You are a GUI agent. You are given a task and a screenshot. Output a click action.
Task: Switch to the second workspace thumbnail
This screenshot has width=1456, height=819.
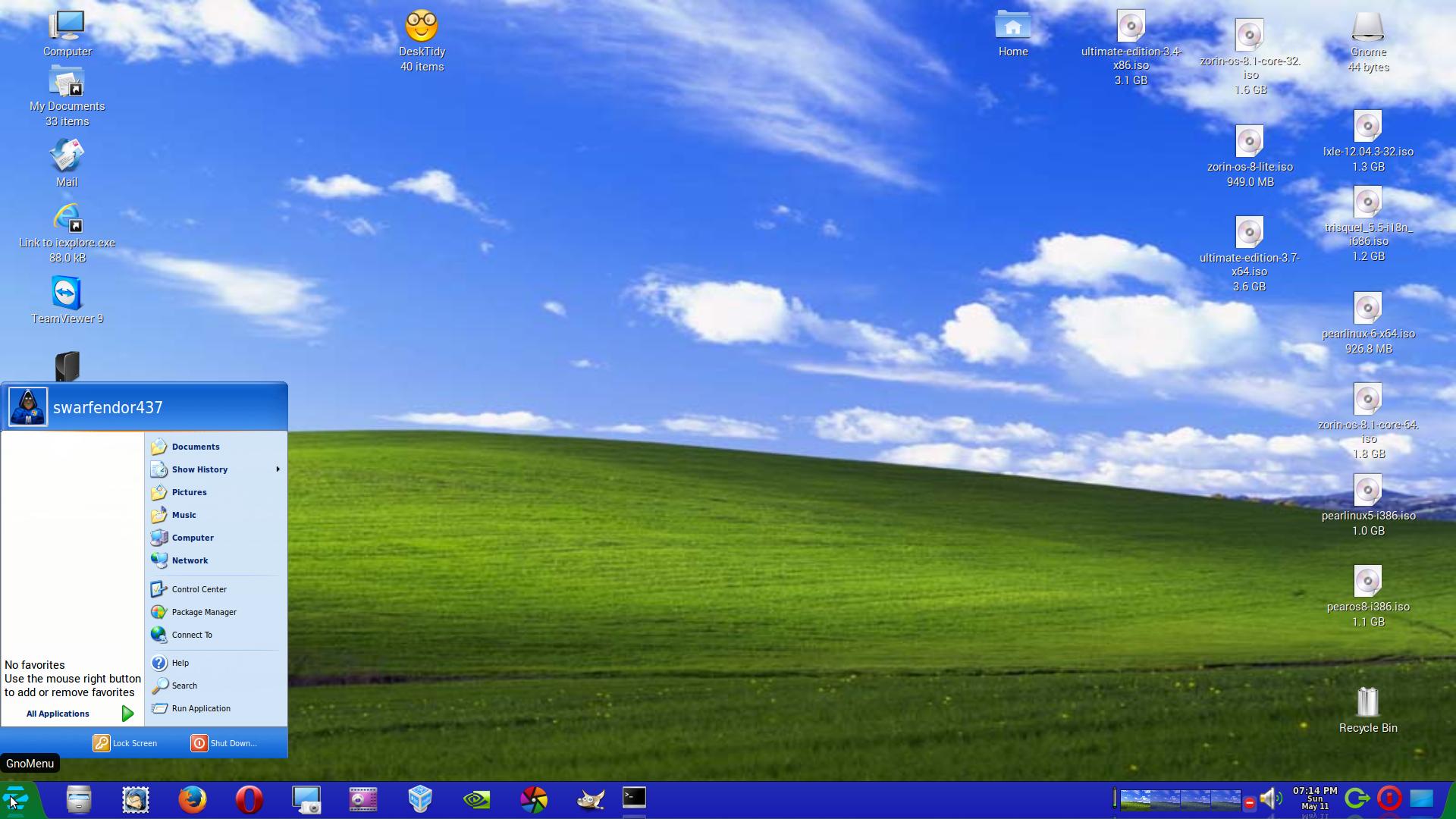click(x=1166, y=799)
